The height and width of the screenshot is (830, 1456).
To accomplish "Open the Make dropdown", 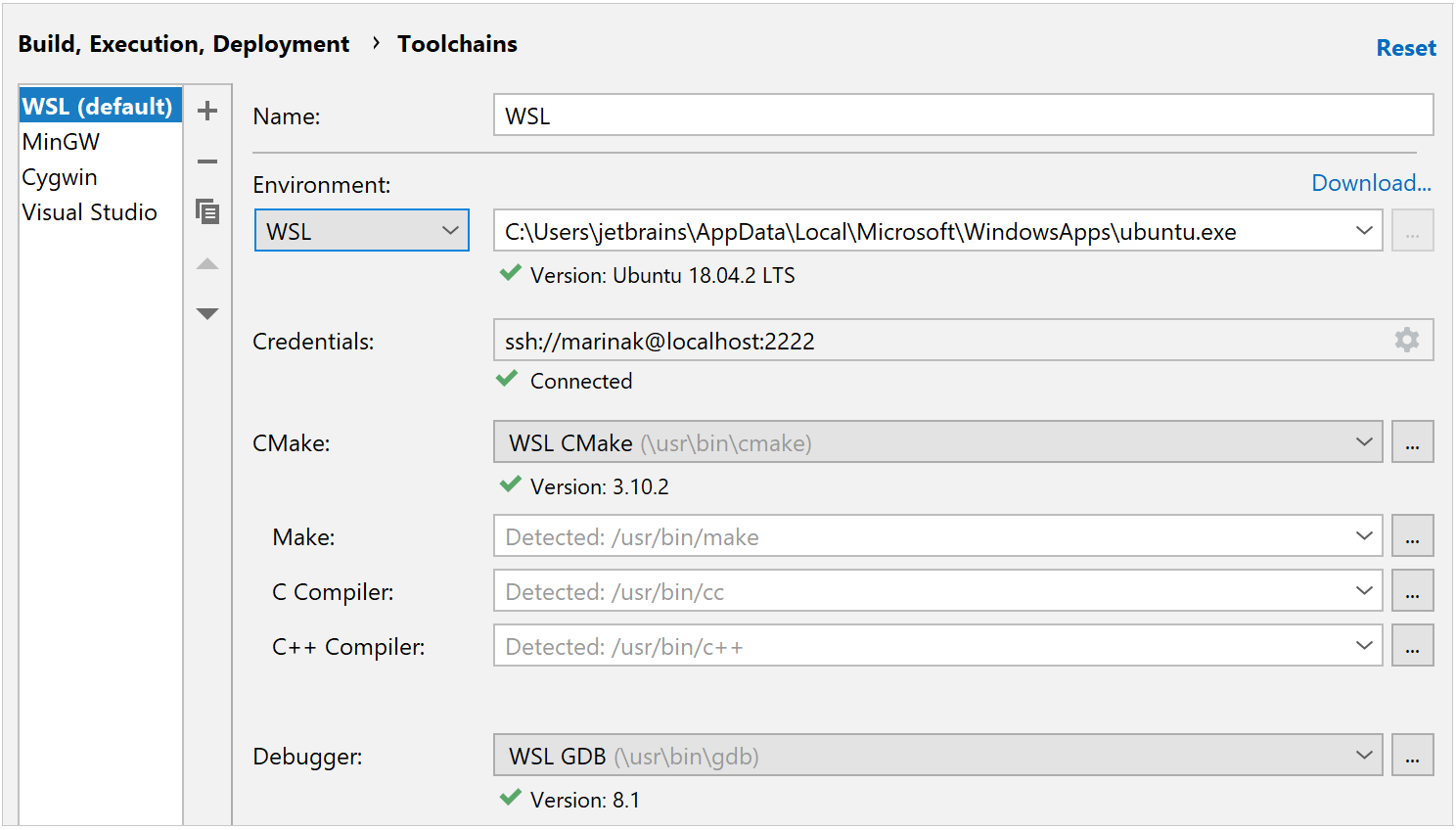I will click(938, 536).
